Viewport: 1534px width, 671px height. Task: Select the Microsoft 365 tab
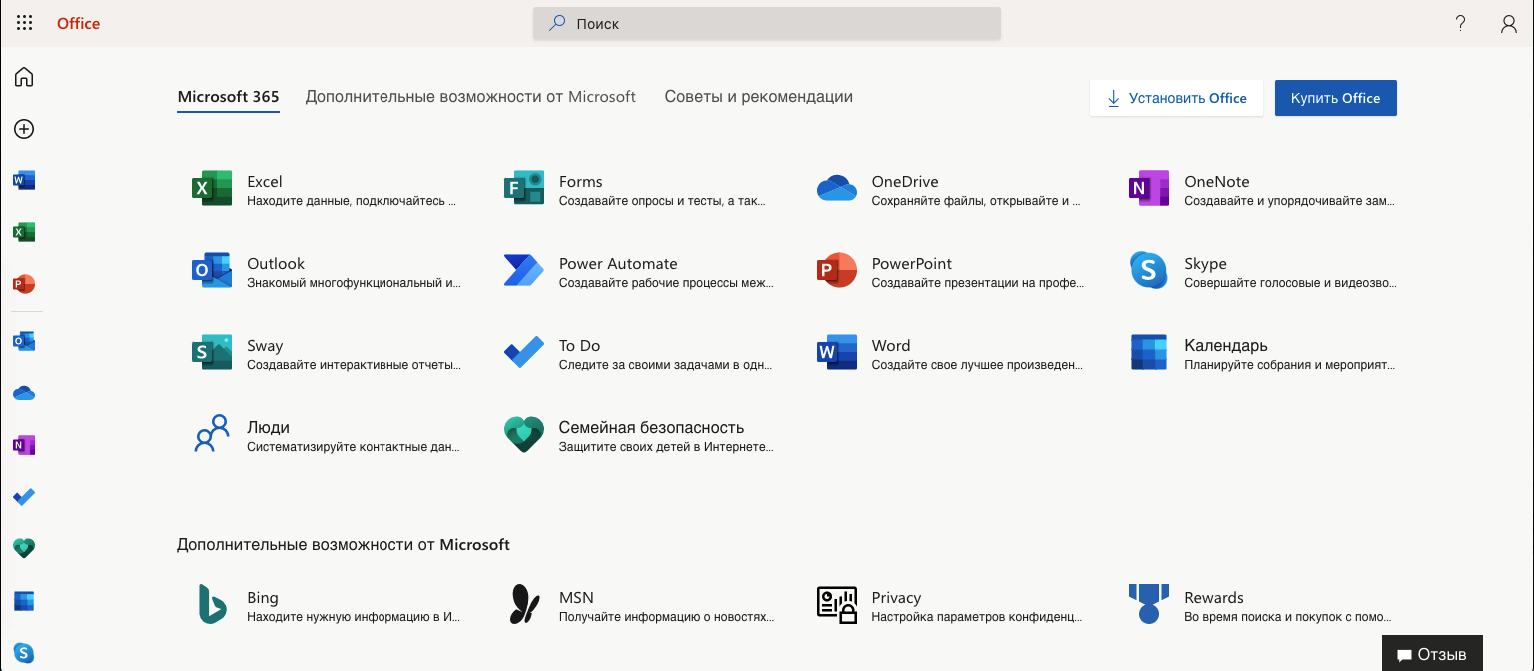(228, 97)
